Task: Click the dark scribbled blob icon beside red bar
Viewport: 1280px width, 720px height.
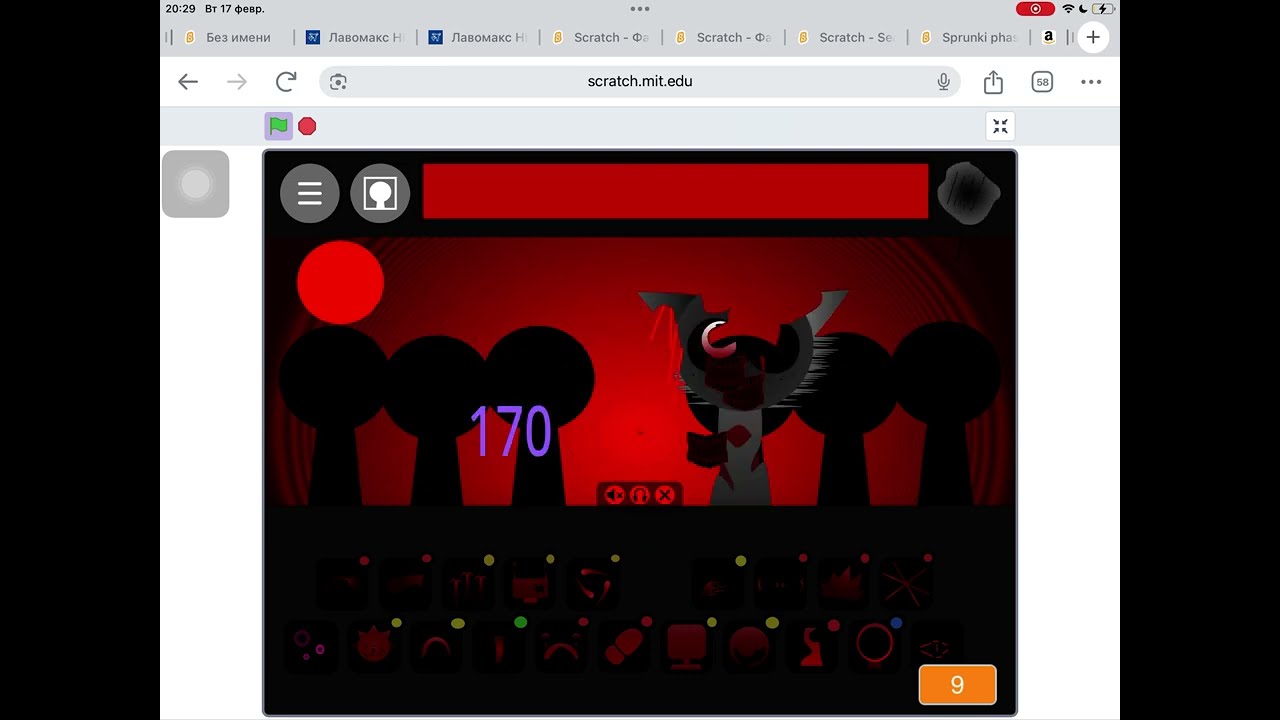Action: click(x=970, y=193)
